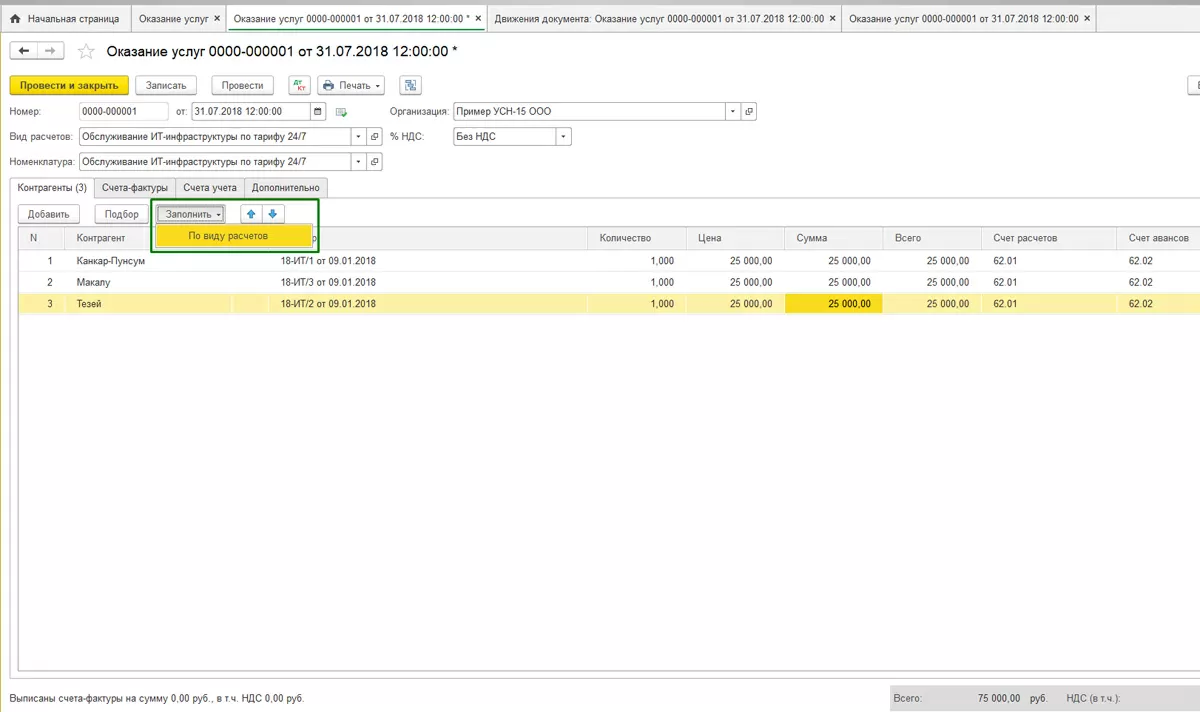Click the Подбор button
This screenshot has height=712, width=1200.
click(122, 214)
